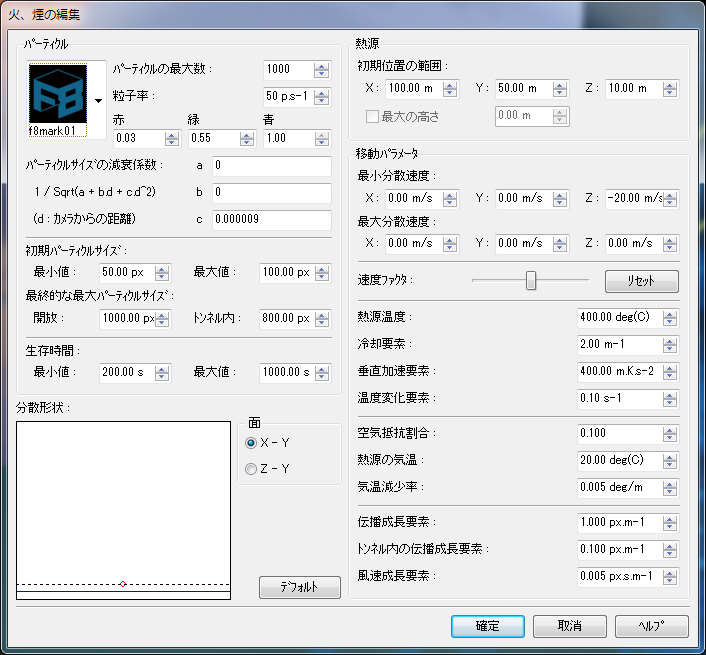Screen dimensions: 706x655
Task: Click 初期位置の範囲 X spinner at 100.00 m
Action: point(450,89)
